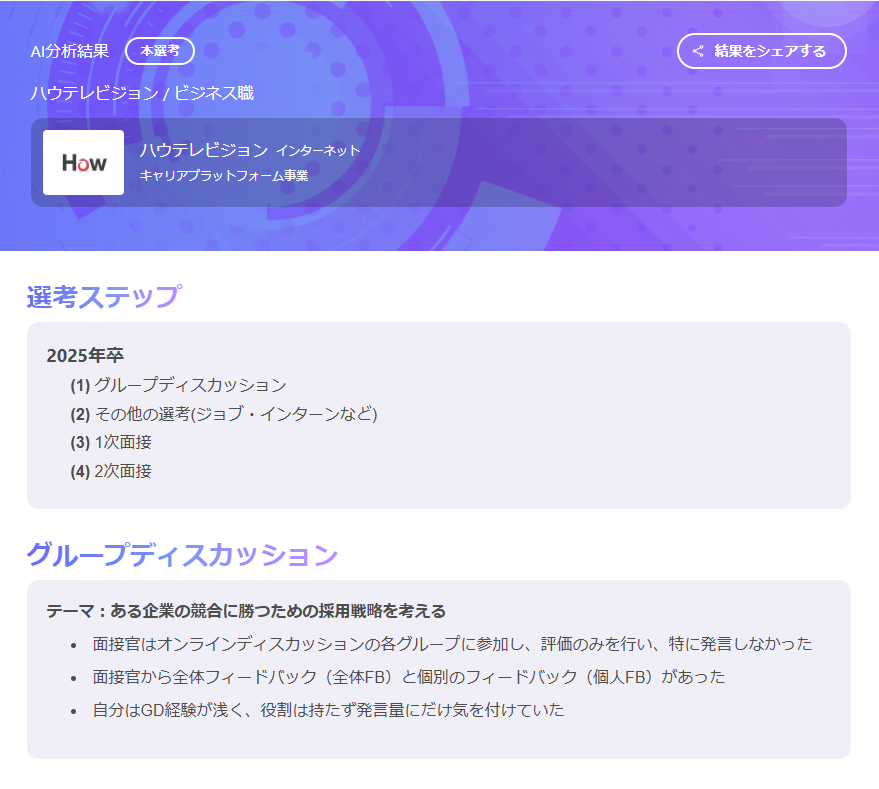Click the bullet about 全体フィードバック（全体FB）
The width and height of the screenshot is (879, 789).
click(409, 677)
